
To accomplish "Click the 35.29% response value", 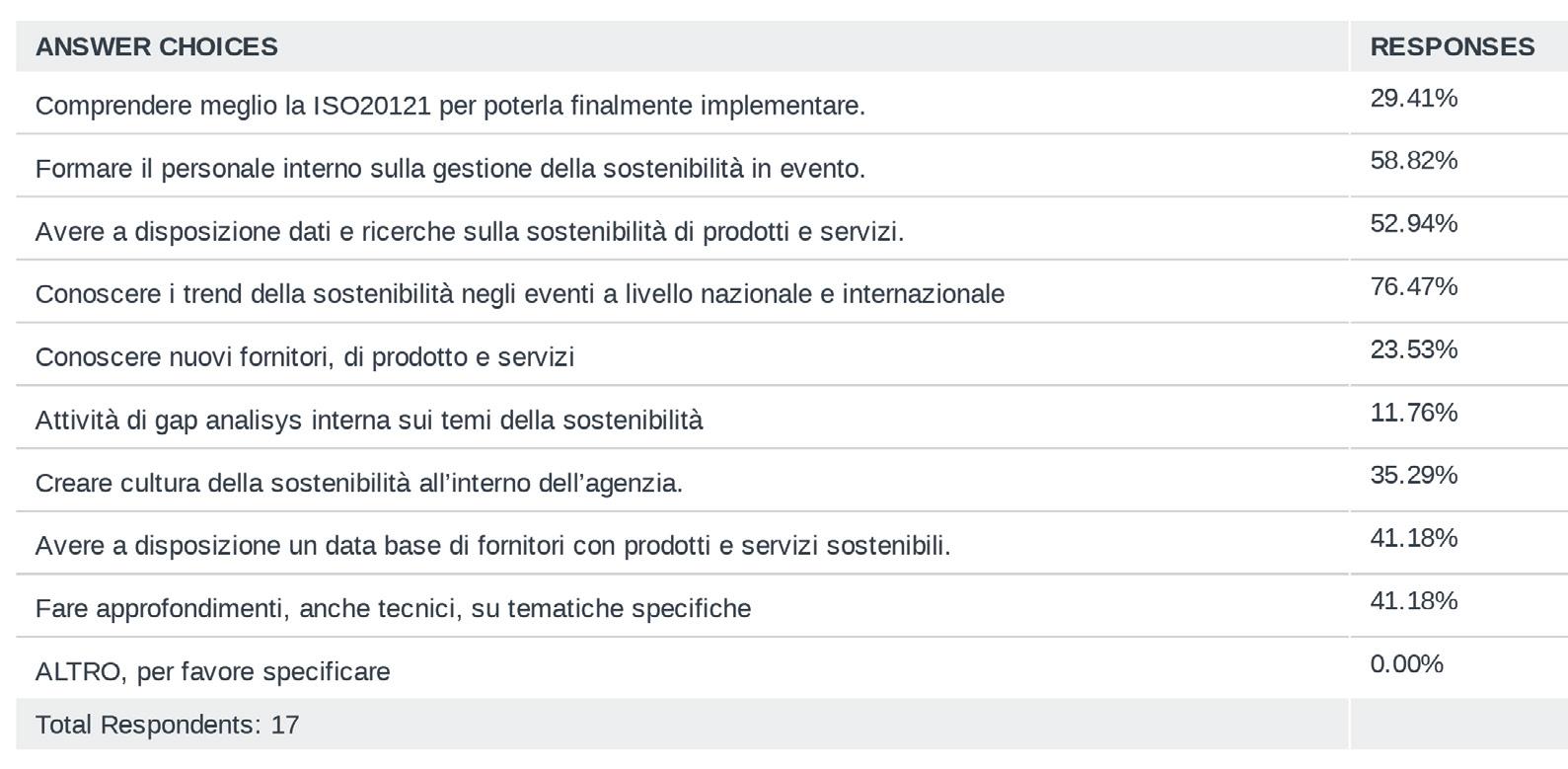I will click(x=1413, y=476).
